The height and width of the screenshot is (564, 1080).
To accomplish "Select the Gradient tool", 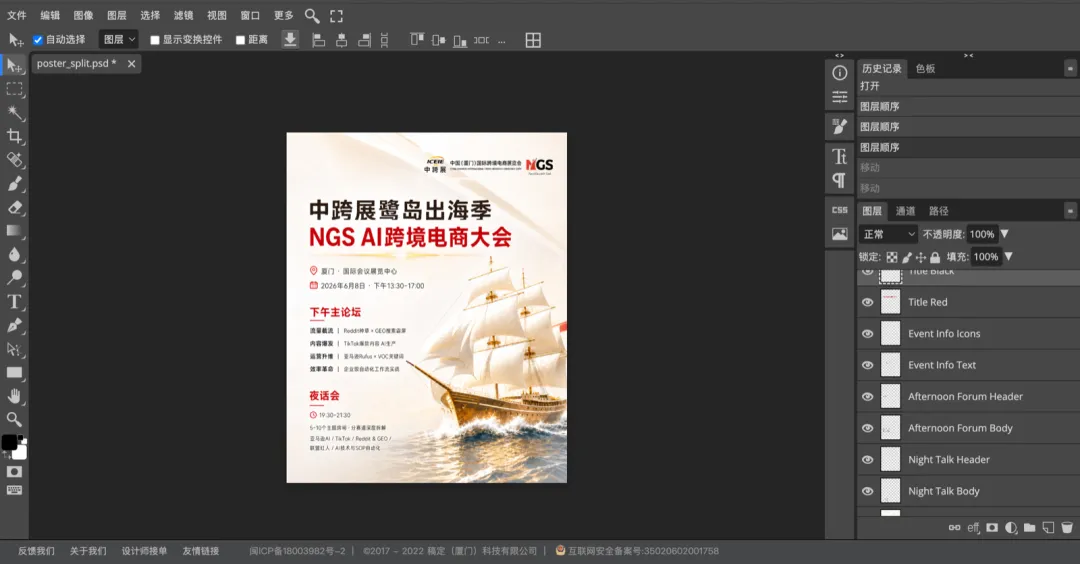I will click(14, 230).
